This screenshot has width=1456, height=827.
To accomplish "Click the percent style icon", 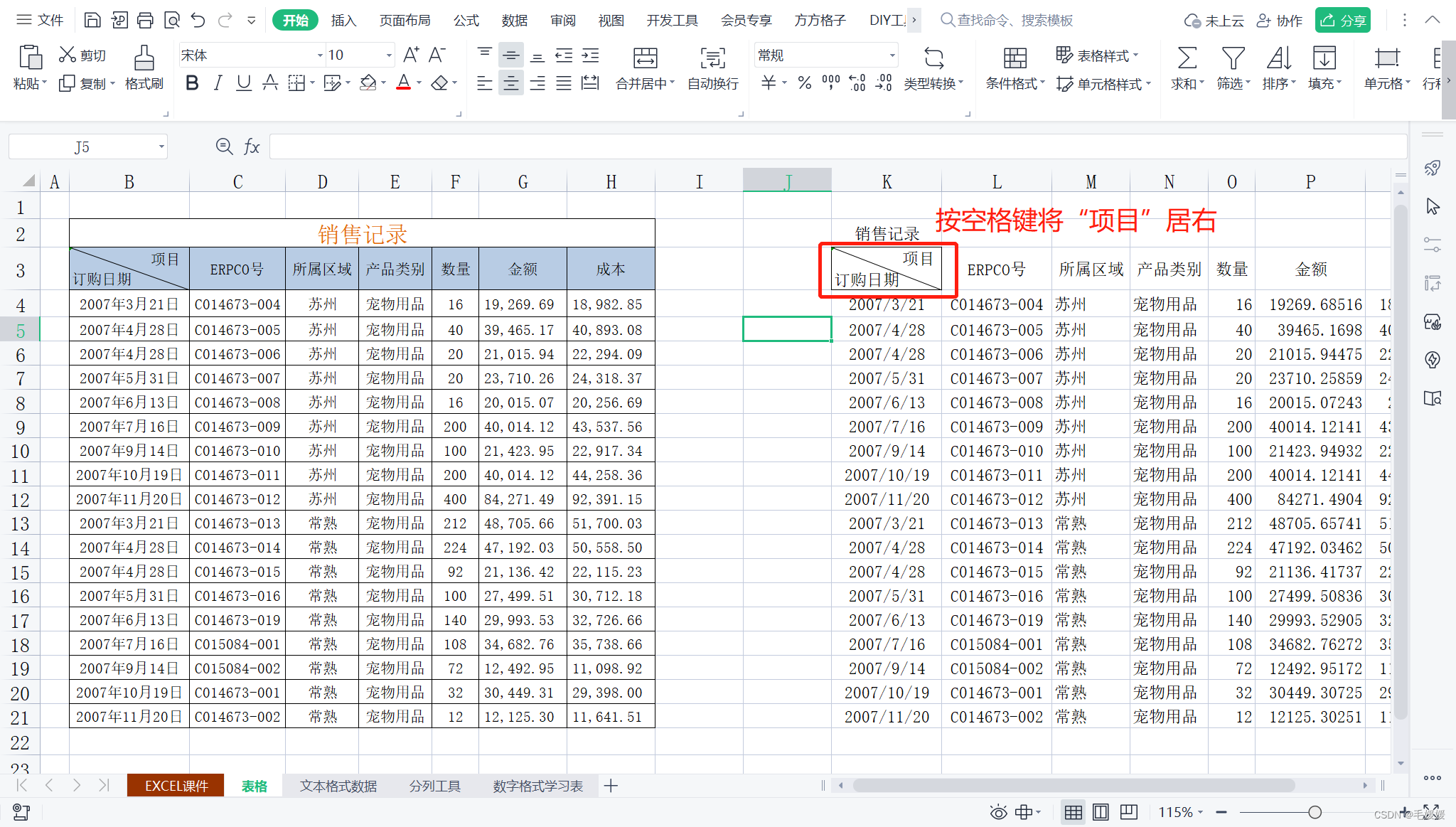I will [804, 84].
